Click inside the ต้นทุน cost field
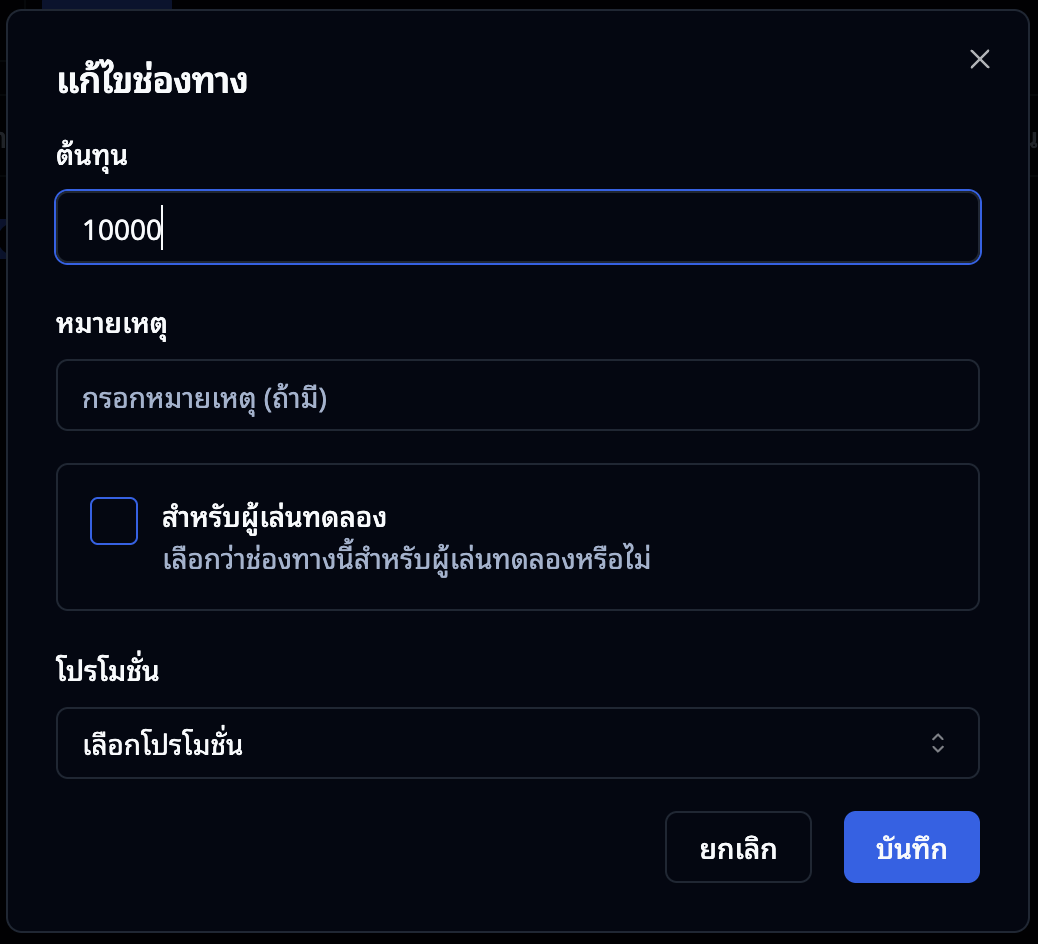This screenshot has height=944, width=1038. click(518, 227)
